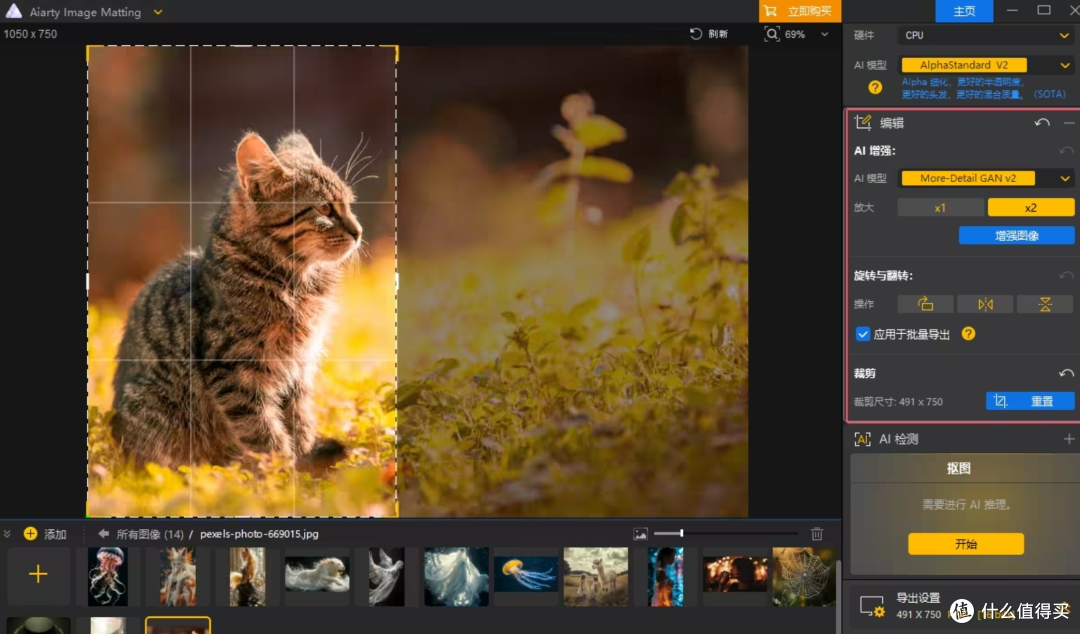The height and width of the screenshot is (634, 1080).
Task: Flip image vertically icon
Action: (x=1045, y=304)
